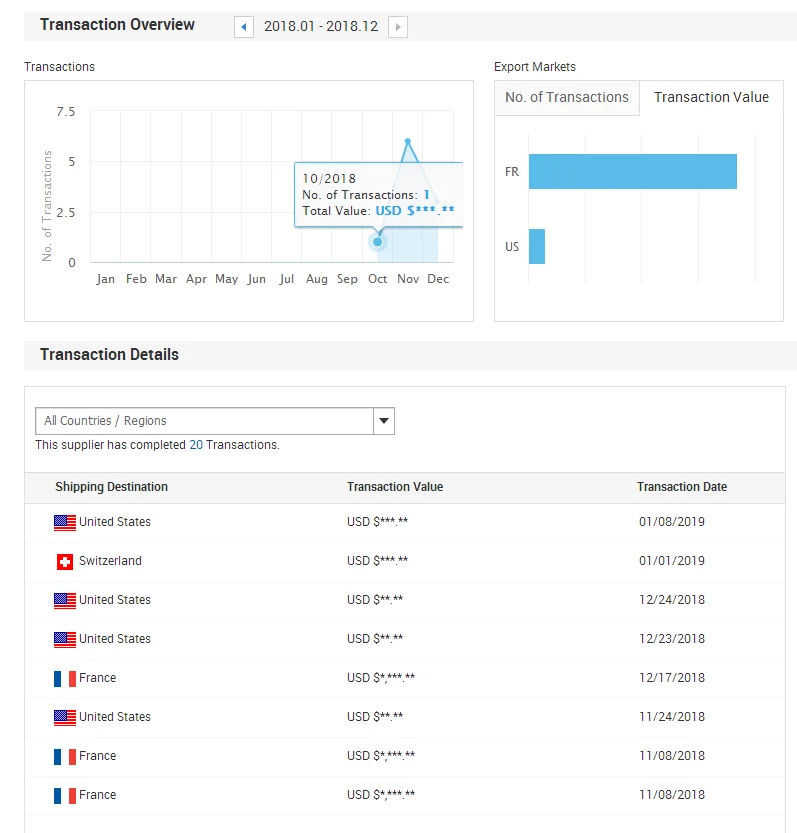Click the FR bar in export chart

click(x=632, y=171)
